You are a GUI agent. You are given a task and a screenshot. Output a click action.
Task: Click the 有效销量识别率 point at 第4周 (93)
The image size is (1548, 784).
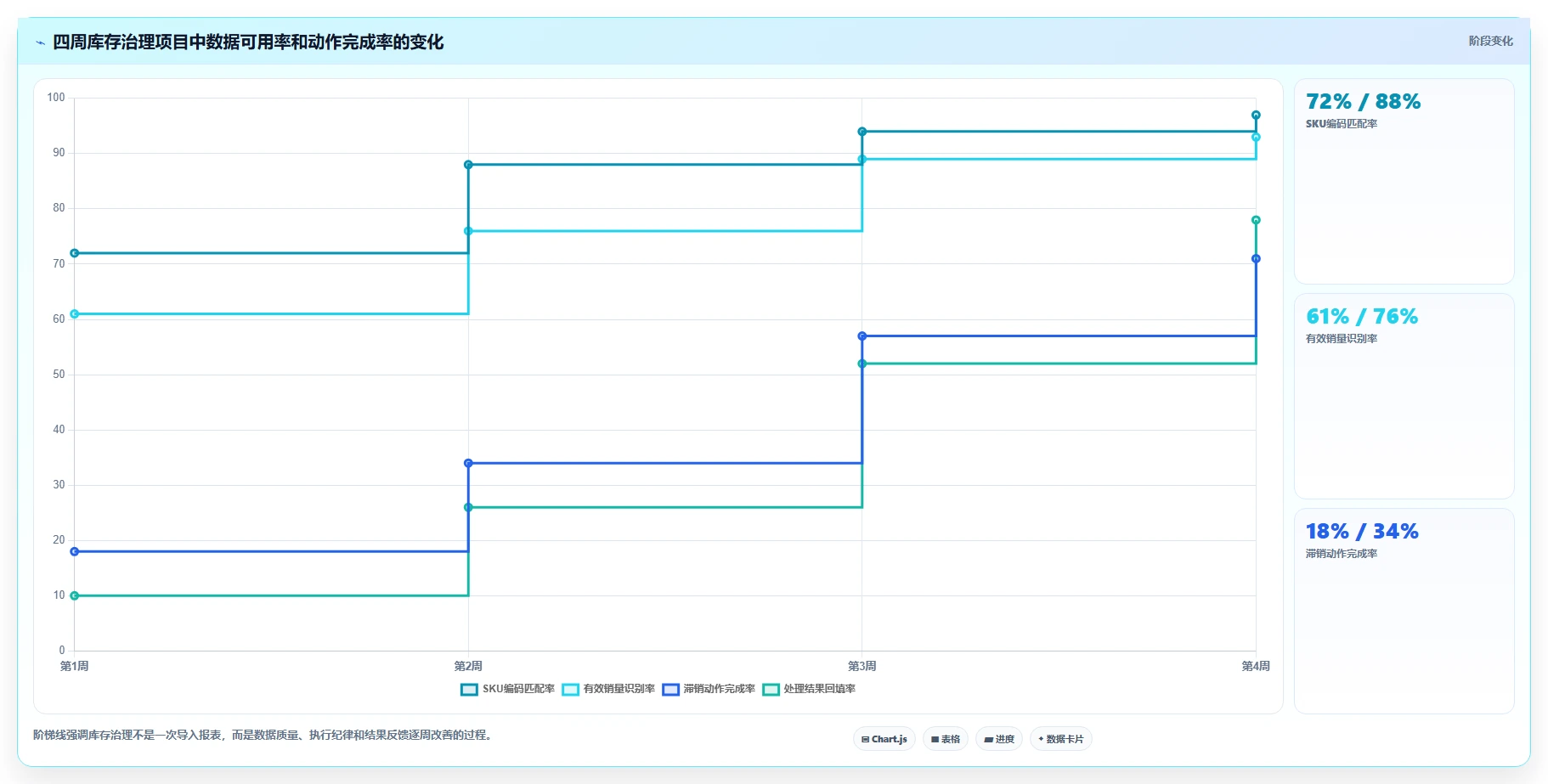(x=1256, y=137)
